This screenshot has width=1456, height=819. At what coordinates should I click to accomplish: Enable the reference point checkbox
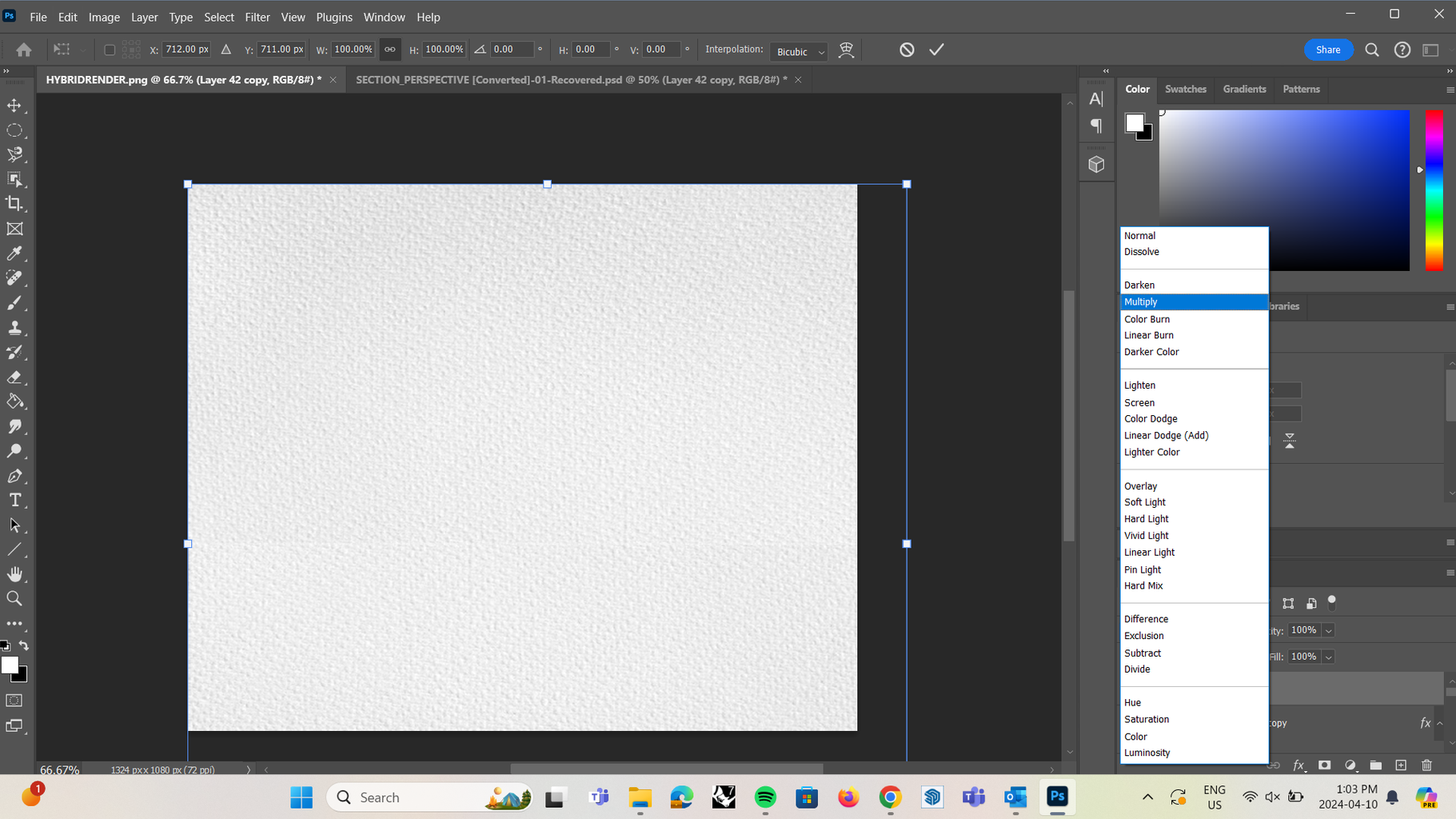tap(109, 49)
